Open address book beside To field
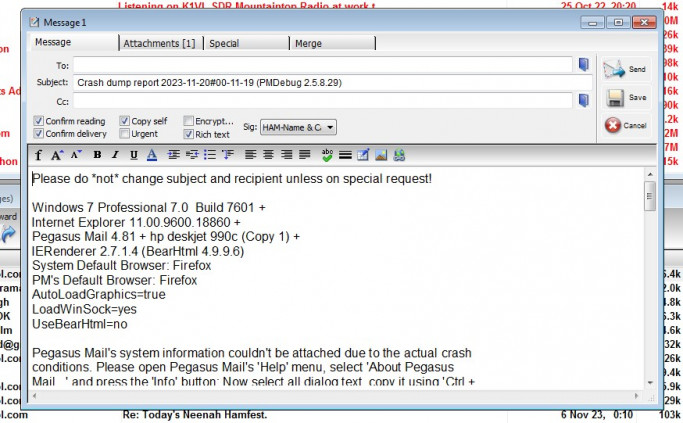 (x=584, y=64)
